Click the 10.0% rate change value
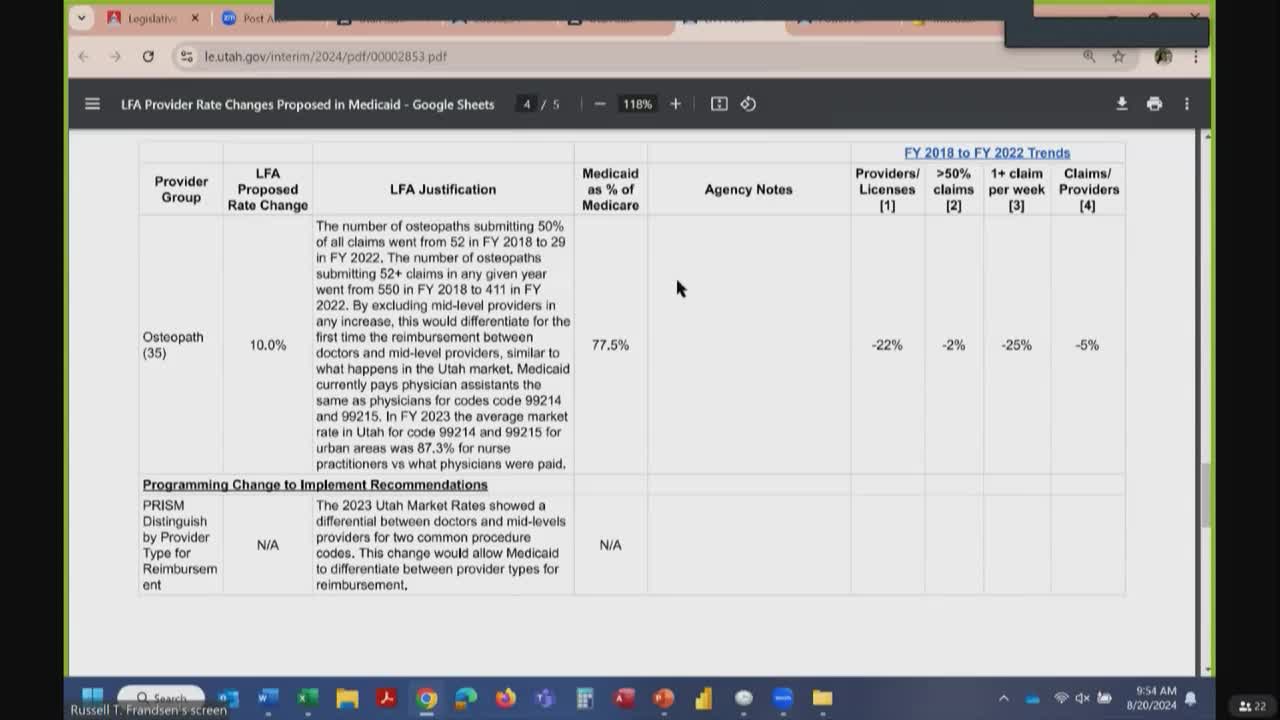The image size is (1280, 720). (x=268, y=345)
